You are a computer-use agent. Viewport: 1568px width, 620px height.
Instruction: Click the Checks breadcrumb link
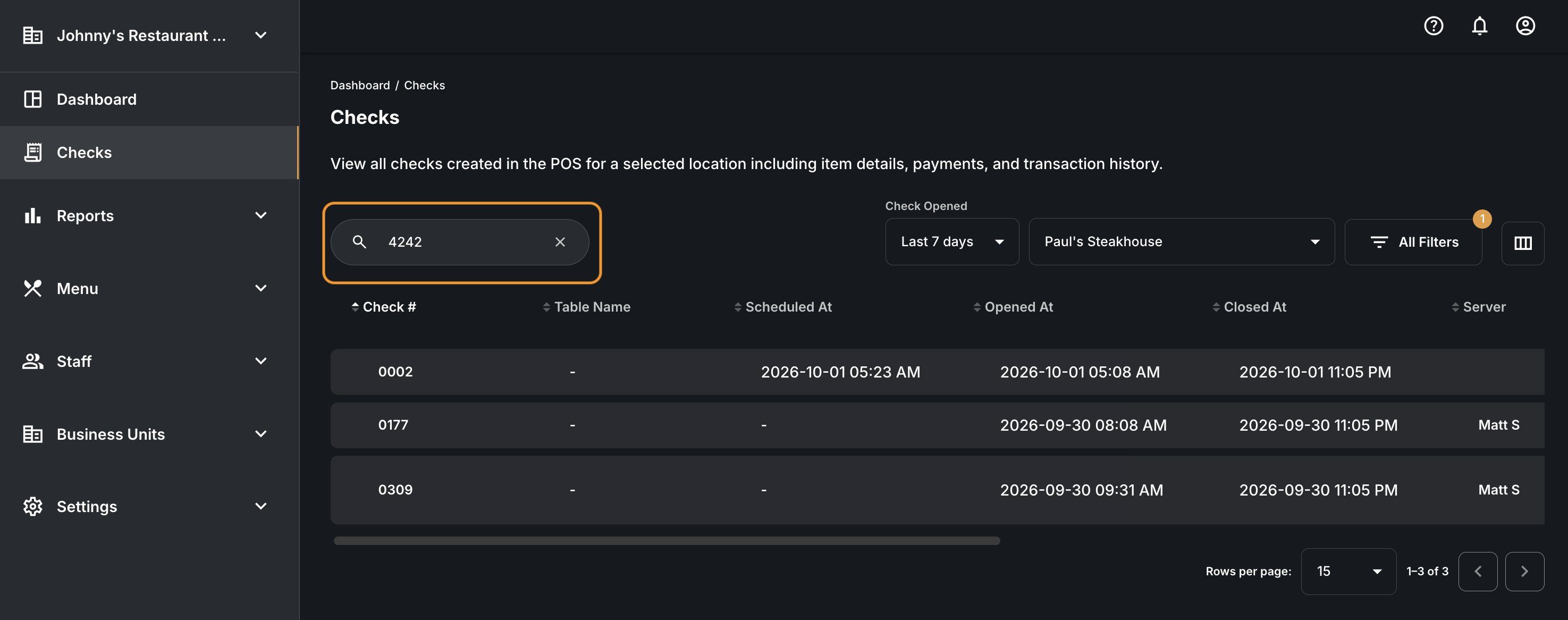click(424, 85)
